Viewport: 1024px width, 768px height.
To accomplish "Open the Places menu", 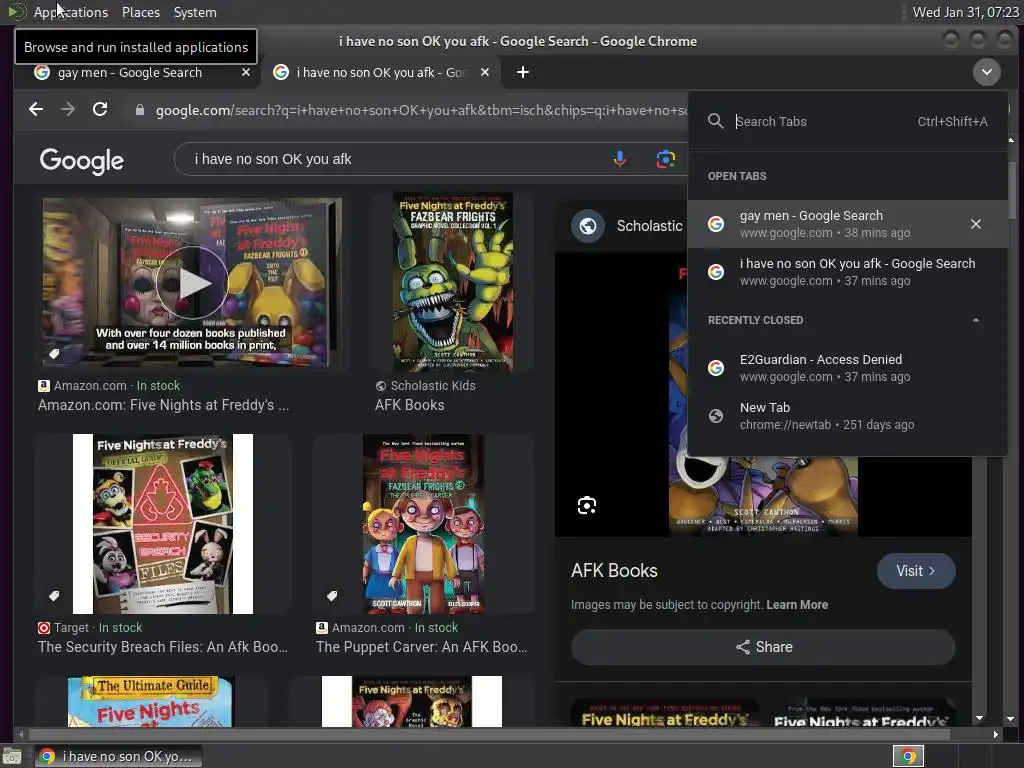I will pos(140,12).
